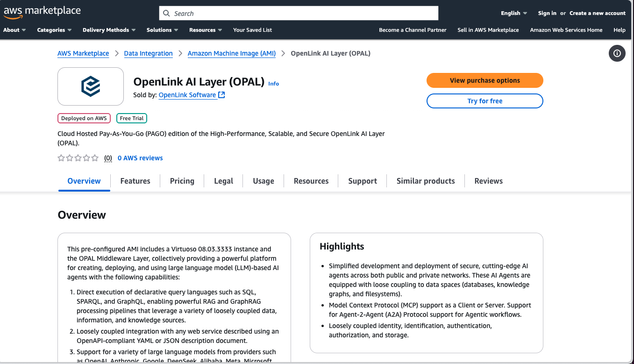The height and width of the screenshot is (364, 634).
Task: Switch to the Usage tab
Action: click(263, 181)
